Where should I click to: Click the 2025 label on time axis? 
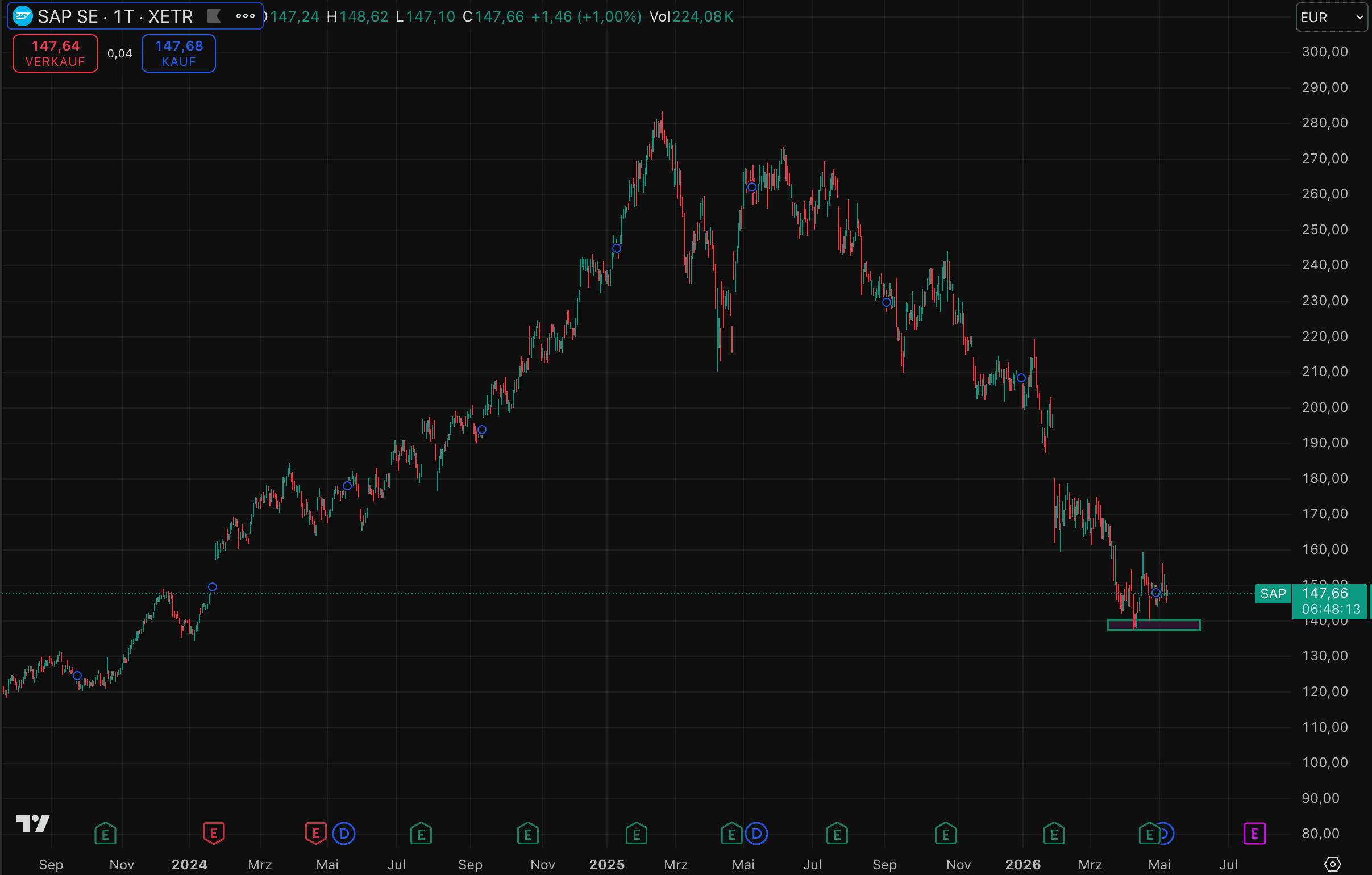[607, 864]
